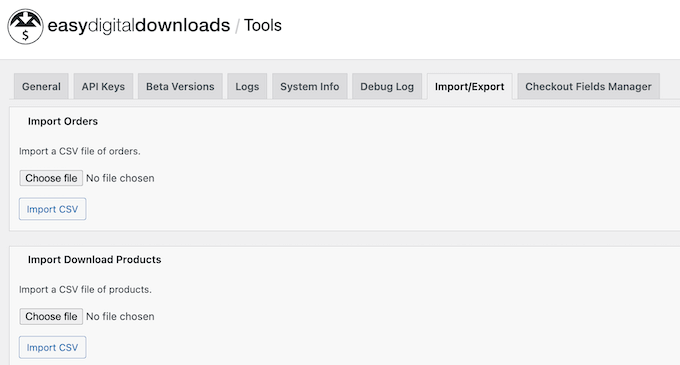Choose a file for Import Download Products
Image resolution: width=680 pixels, height=365 pixels.
51,316
